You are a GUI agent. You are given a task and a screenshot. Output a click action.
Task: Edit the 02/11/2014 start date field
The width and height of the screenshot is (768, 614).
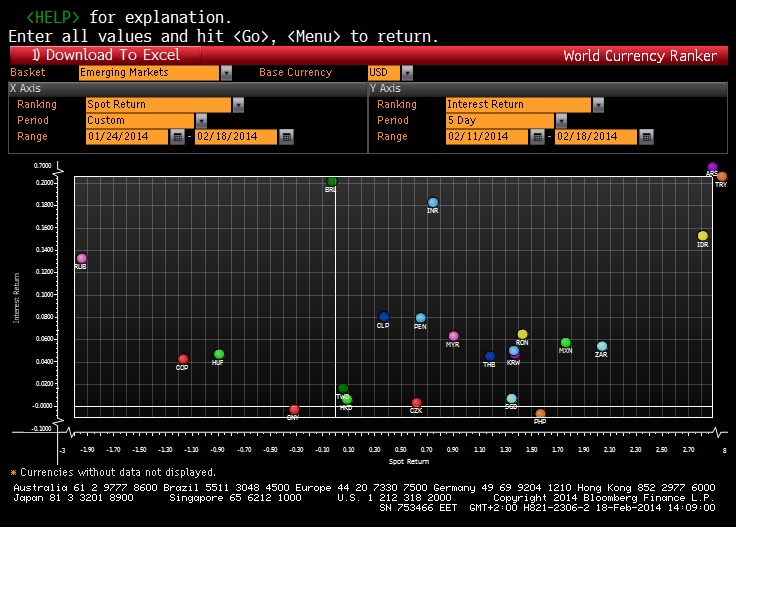point(487,137)
